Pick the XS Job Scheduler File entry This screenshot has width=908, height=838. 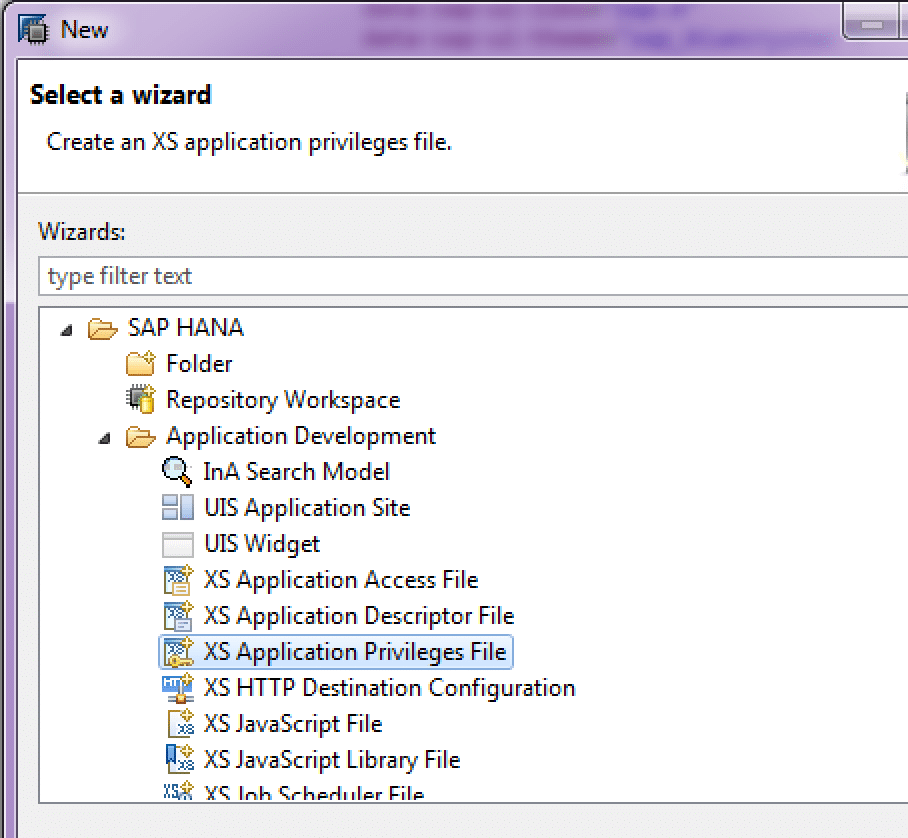pyautogui.click(x=313, y=794)
